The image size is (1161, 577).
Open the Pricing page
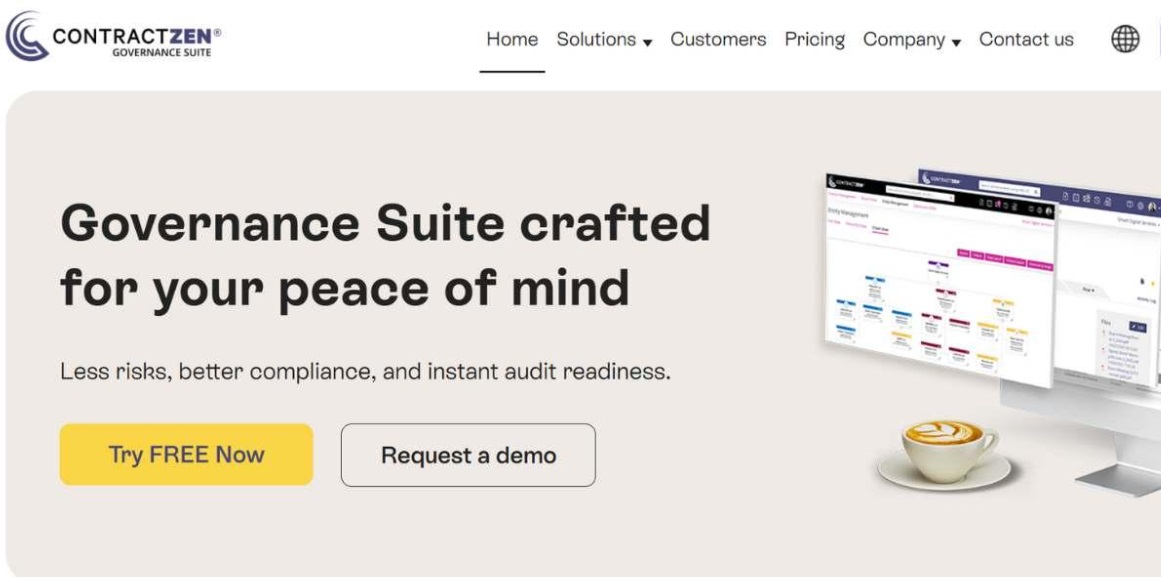pos(814,40)
